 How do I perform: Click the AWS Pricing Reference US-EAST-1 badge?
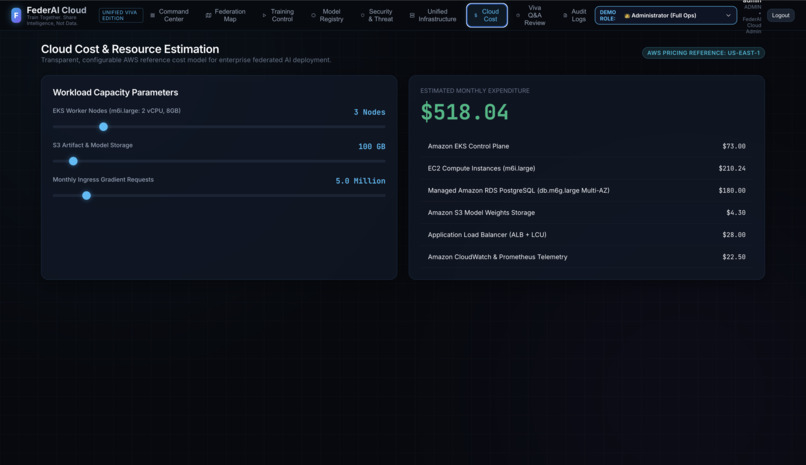click(703, 53)
